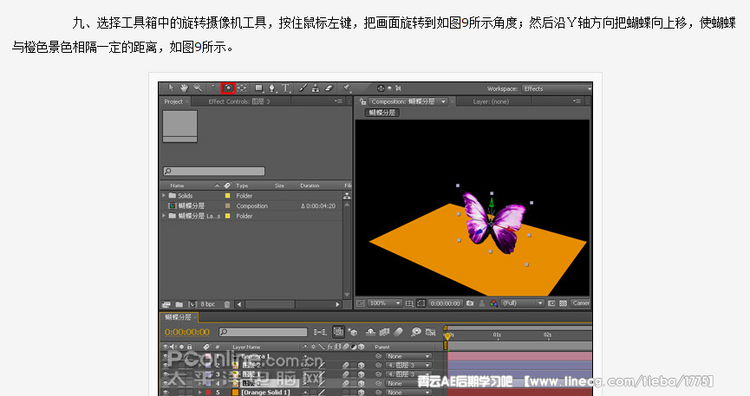Select the Brush tool

302,88
